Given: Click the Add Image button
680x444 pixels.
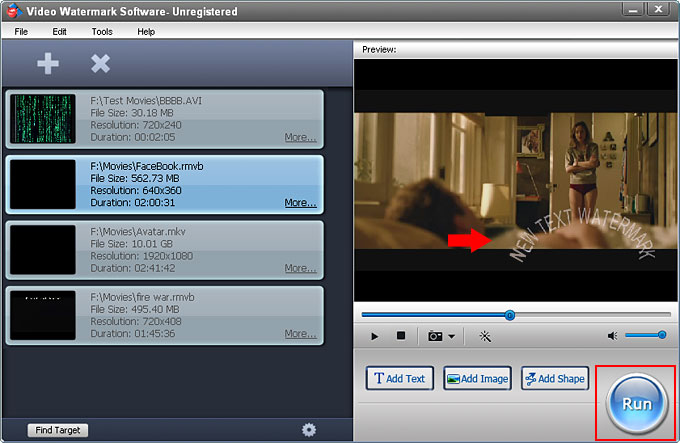Looking at the screenshot, I should [x=477, y=379].
